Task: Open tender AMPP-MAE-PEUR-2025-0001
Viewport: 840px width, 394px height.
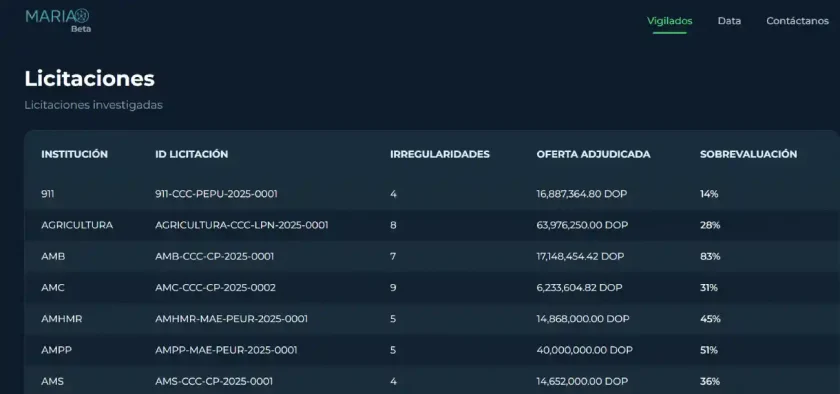Action: click(226, 350)
